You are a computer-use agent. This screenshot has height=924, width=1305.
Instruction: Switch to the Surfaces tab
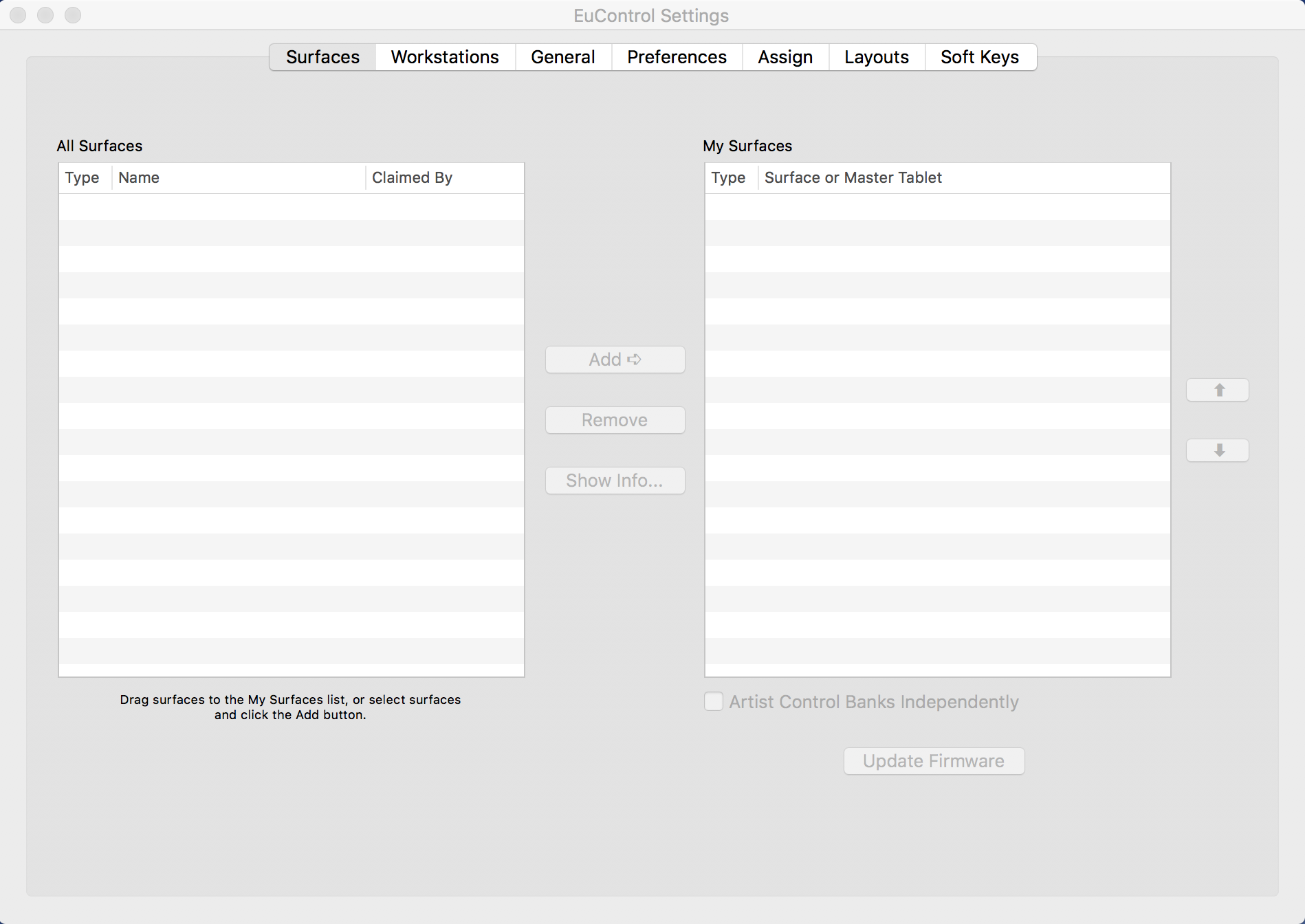[x=322, y=57]
